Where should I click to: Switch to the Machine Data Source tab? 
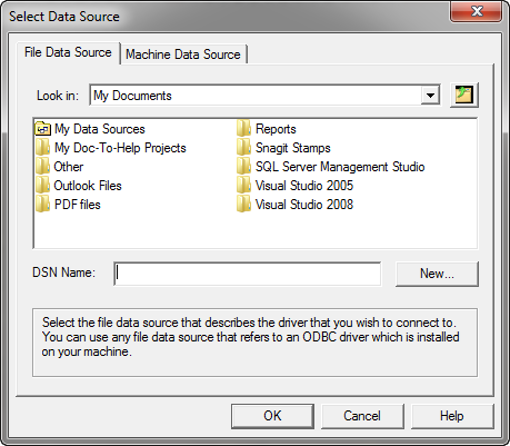(184, 54)
